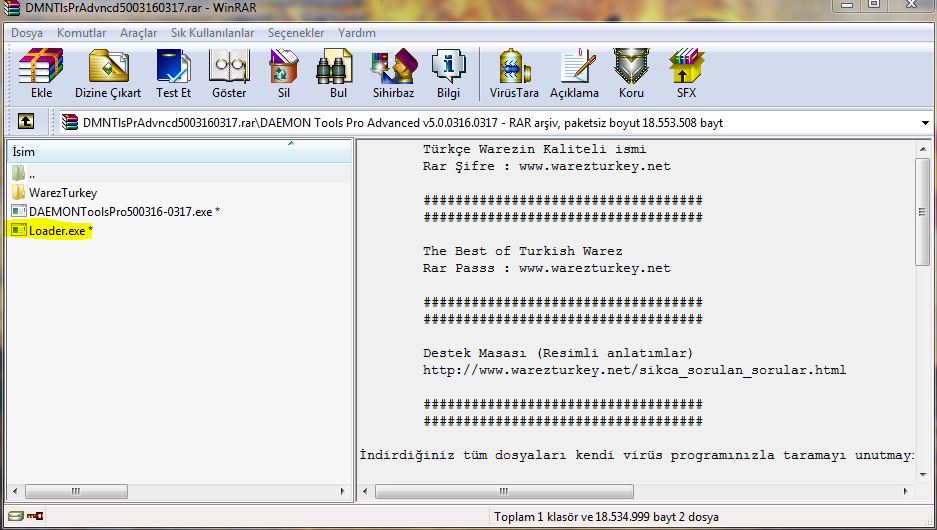
Task: Click the key password icon in status bar
Action: pyautogui.click(x=35, y=516)
